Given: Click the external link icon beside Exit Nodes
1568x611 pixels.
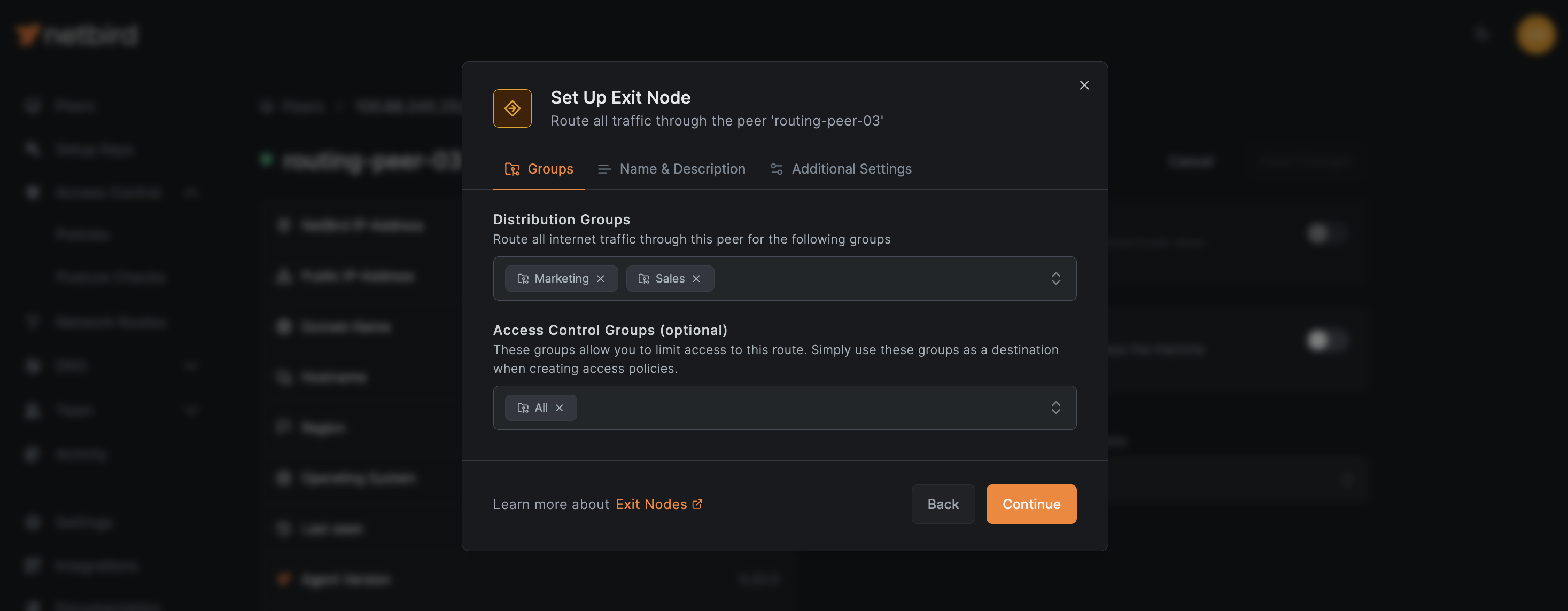Looking at the screenshot, I should pyautogui.click(x=697, y=504).
